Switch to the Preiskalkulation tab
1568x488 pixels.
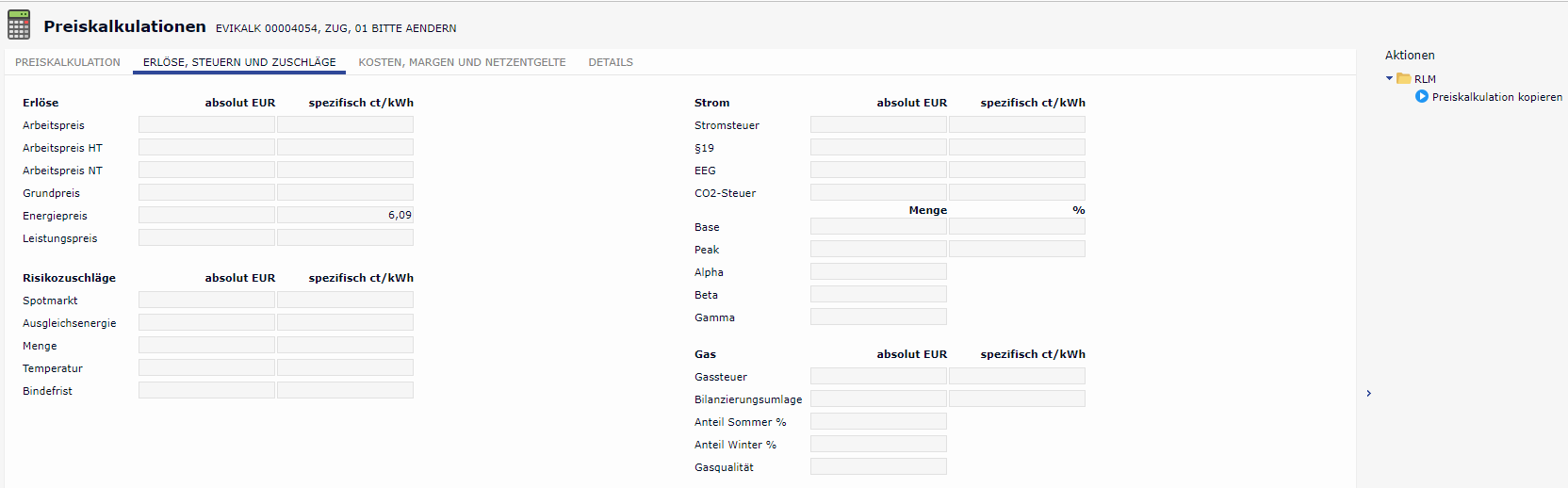click(x=68, y=62)
